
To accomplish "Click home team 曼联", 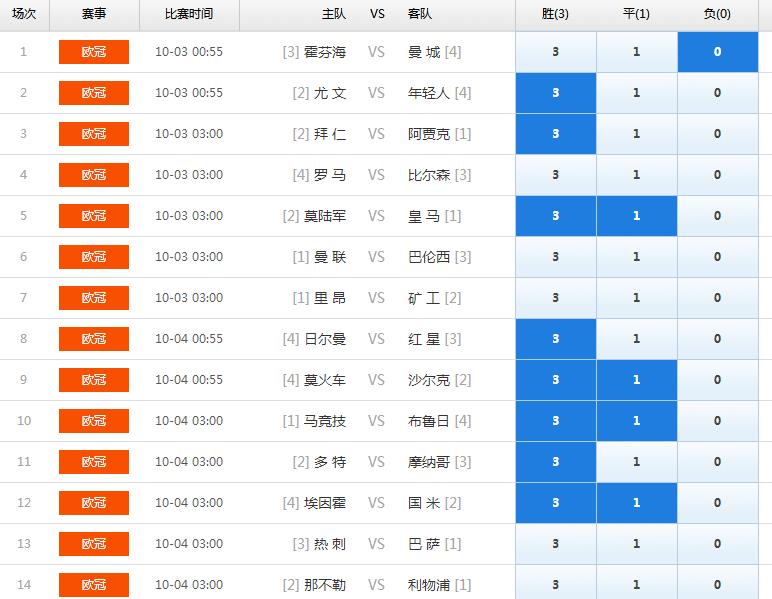I will (330, 257).
